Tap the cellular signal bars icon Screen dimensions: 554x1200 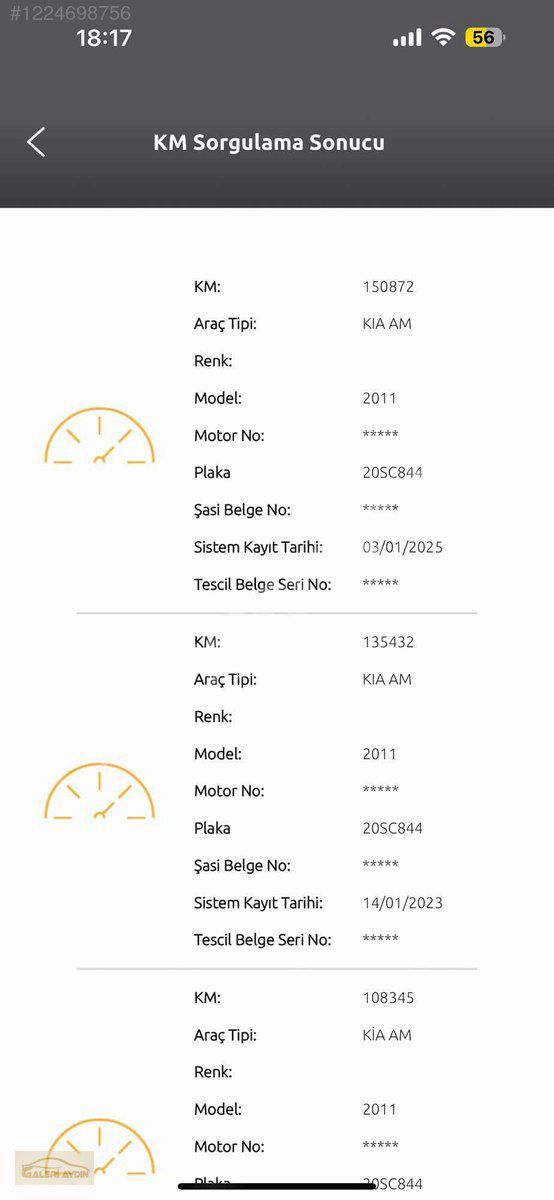[407, 38]
